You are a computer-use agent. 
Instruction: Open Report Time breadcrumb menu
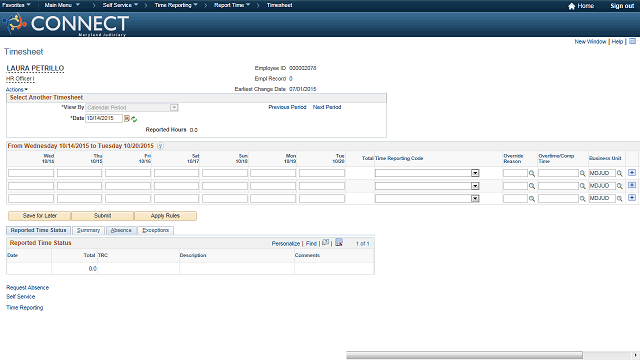pos(232,5)
